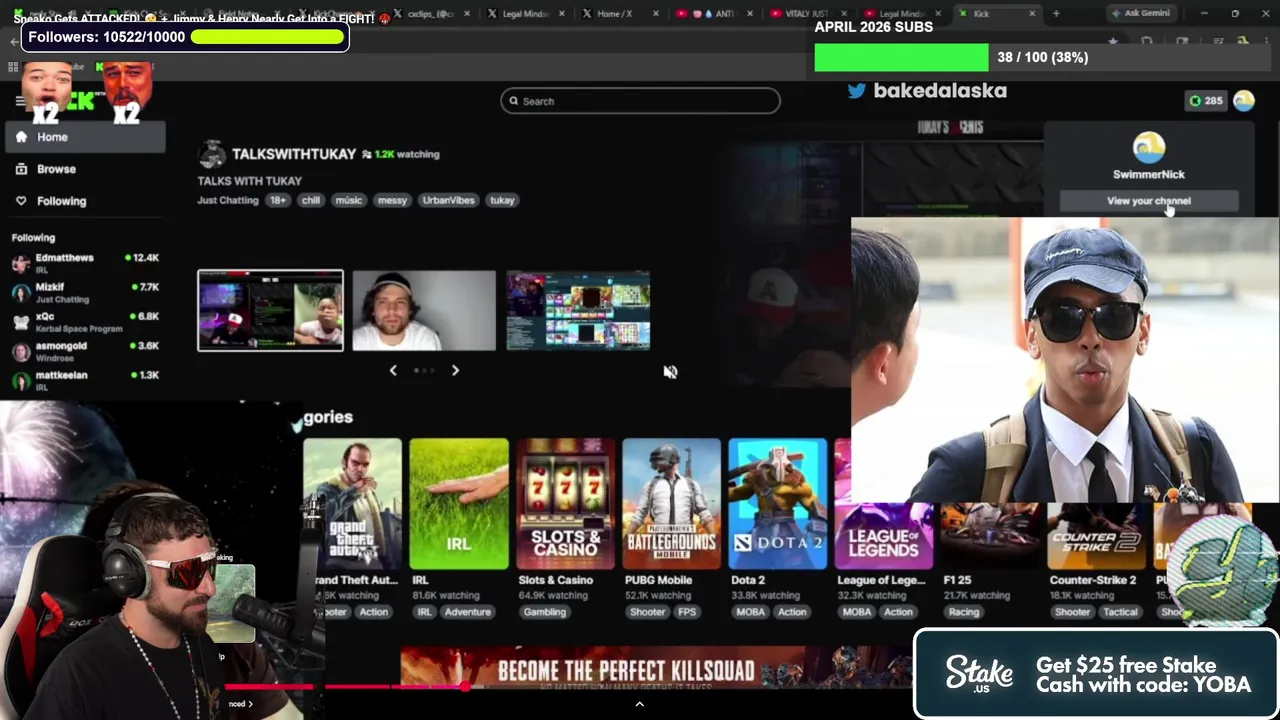Go to previous featured stream with left chevron

393,370
